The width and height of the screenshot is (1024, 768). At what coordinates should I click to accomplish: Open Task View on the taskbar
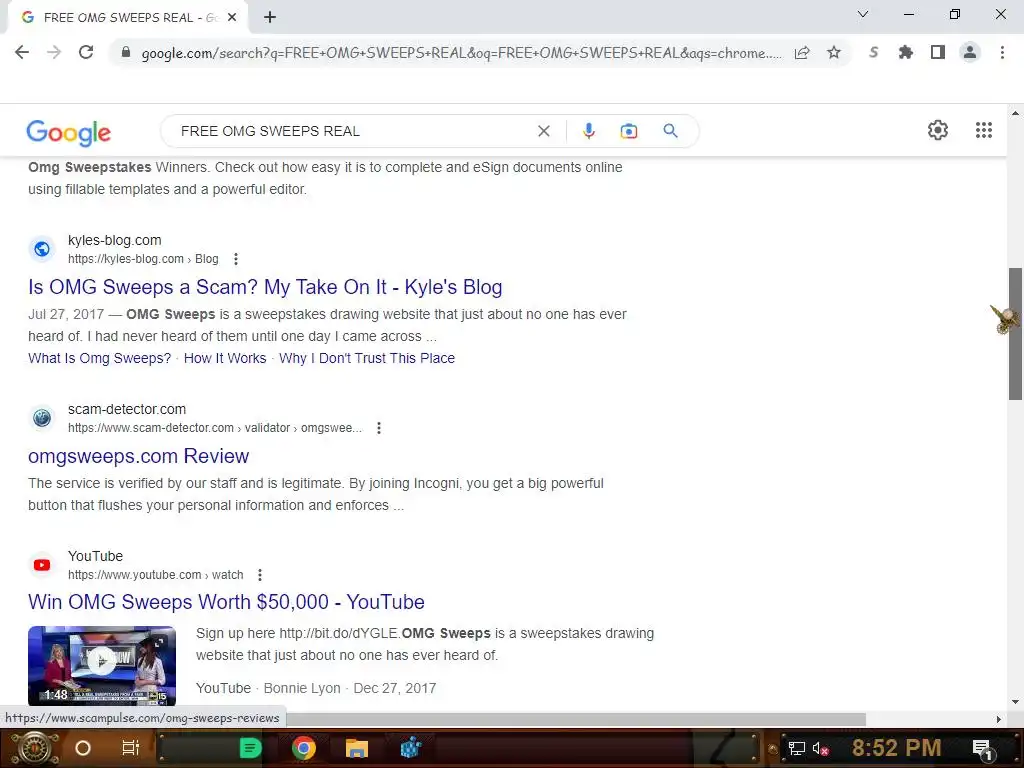(x=131, y=748)
